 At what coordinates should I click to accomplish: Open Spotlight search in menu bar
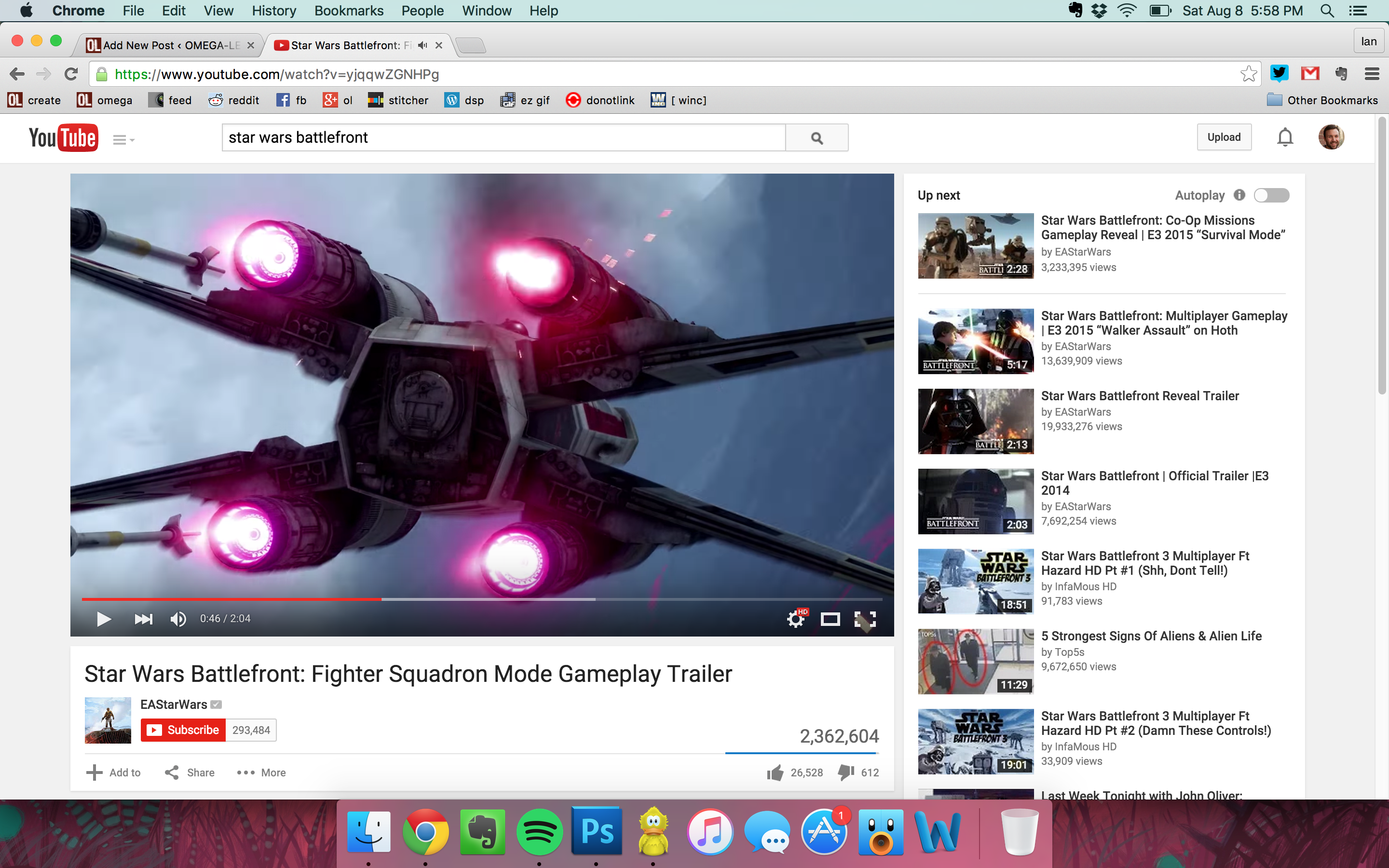pyautogui.click(x=1327, y=10)
